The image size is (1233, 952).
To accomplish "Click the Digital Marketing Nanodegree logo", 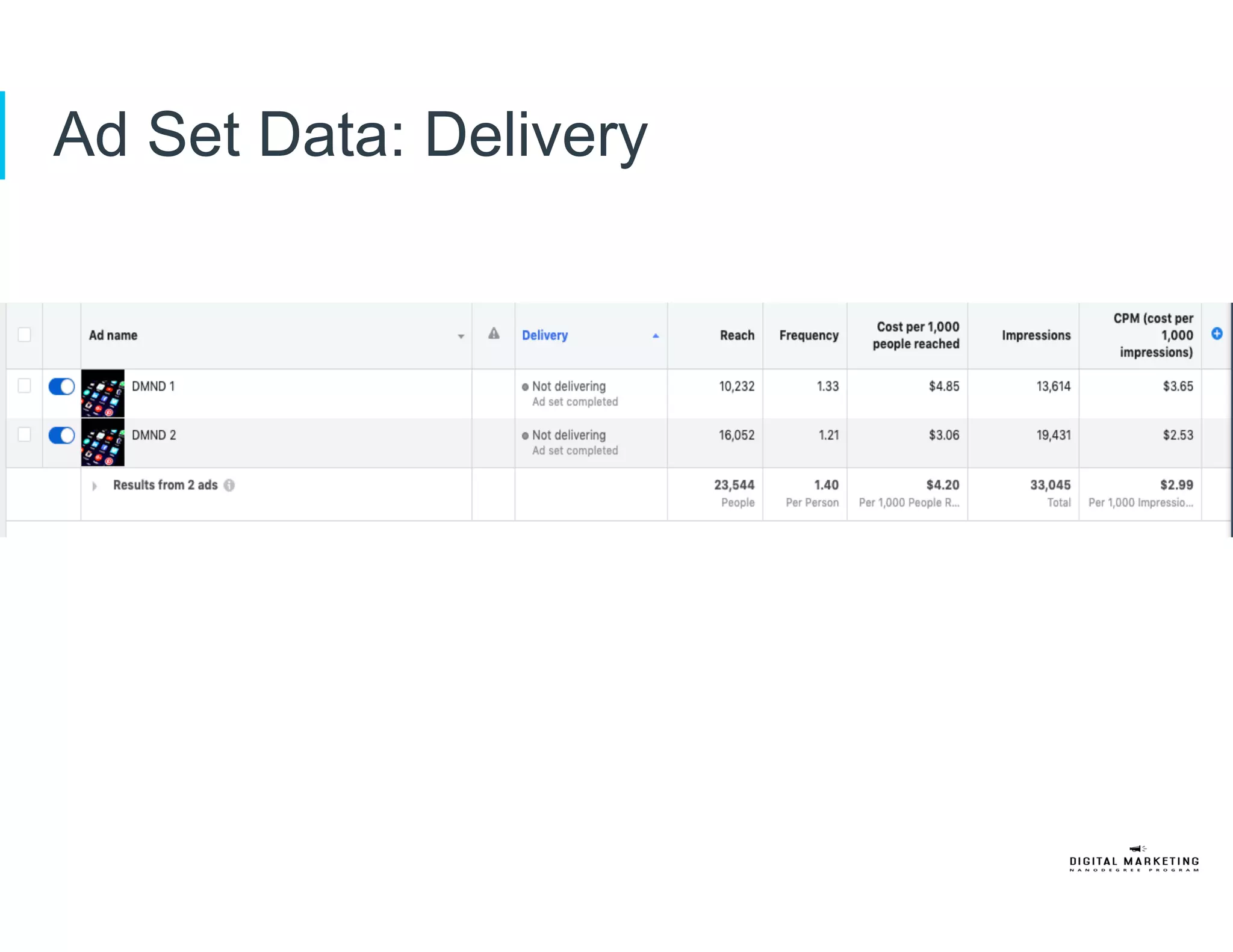I will [x=1134, y=859].
